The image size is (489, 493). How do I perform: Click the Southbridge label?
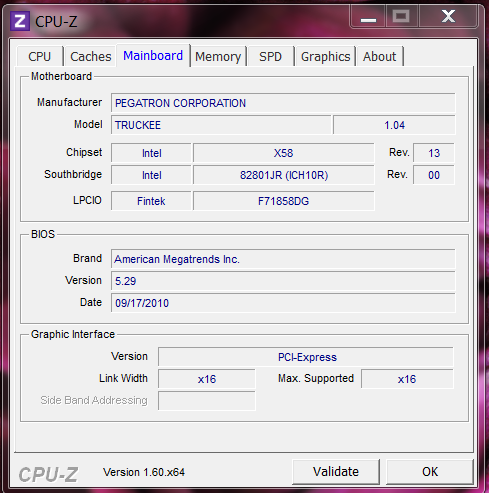coord(73,174)
